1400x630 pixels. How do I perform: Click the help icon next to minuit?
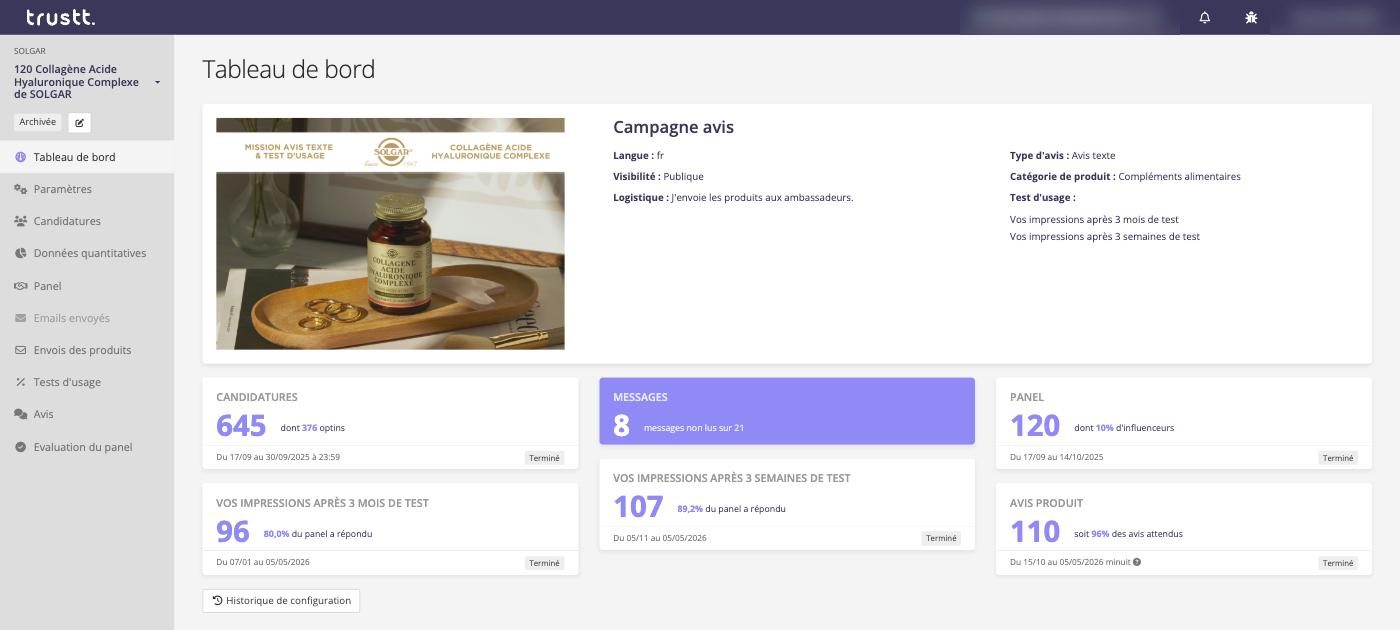click(x=1137, y=562)
